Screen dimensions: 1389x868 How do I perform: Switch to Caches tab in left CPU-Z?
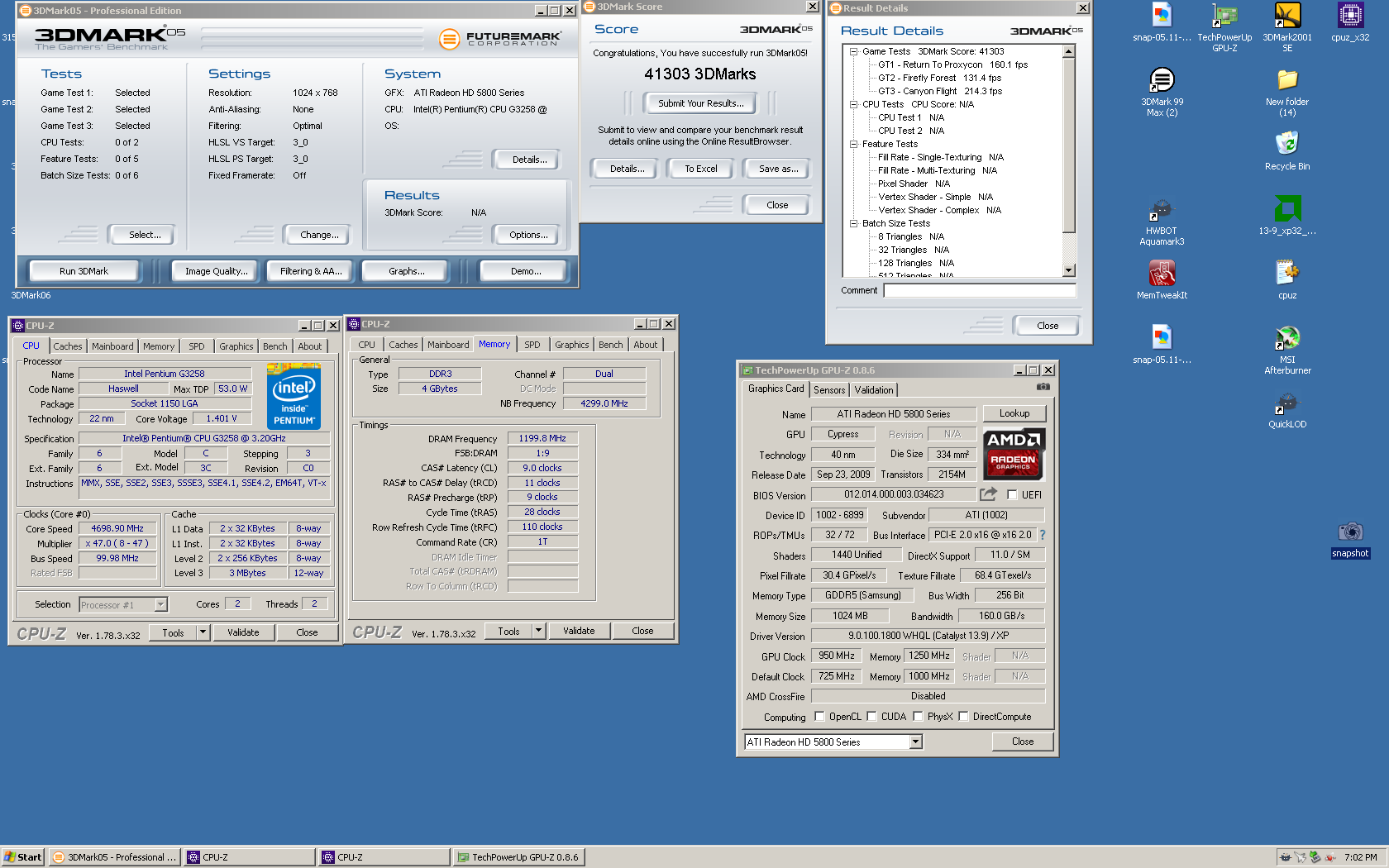click(x=68, y=346)
